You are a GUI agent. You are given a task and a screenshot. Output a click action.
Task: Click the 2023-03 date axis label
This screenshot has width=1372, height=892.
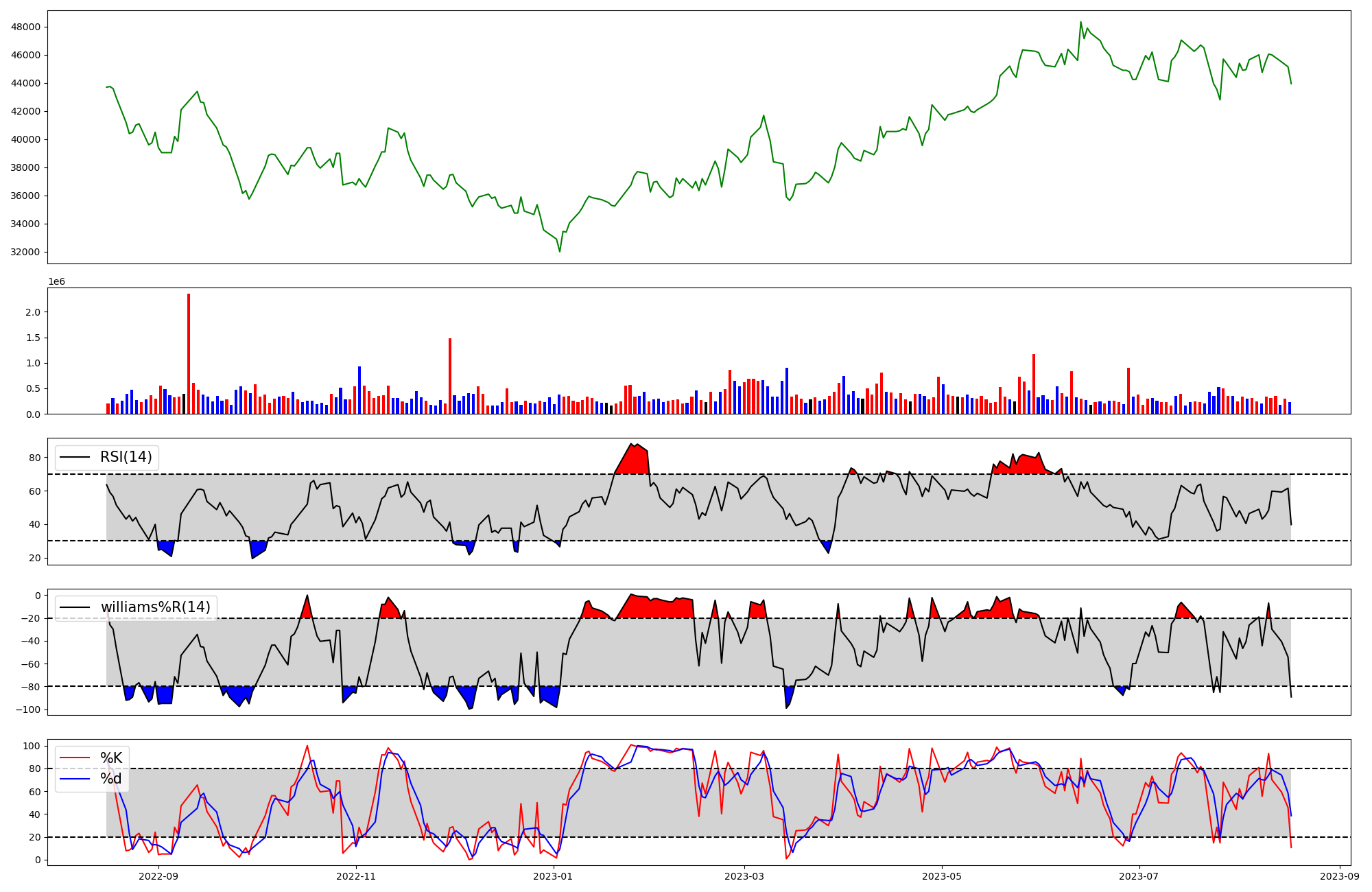point(744,876)
